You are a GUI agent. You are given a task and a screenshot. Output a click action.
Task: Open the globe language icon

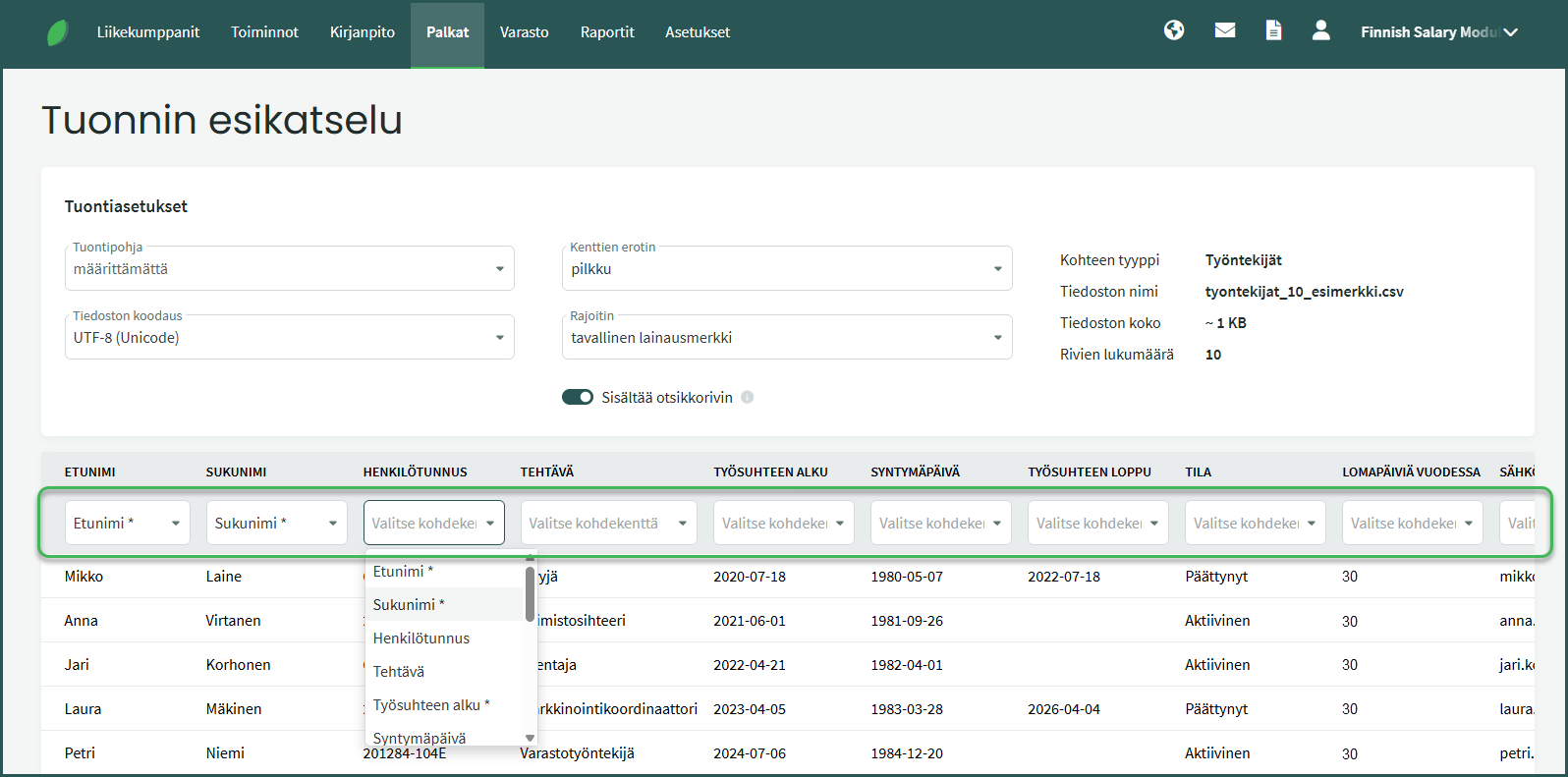coord(1174,30)
